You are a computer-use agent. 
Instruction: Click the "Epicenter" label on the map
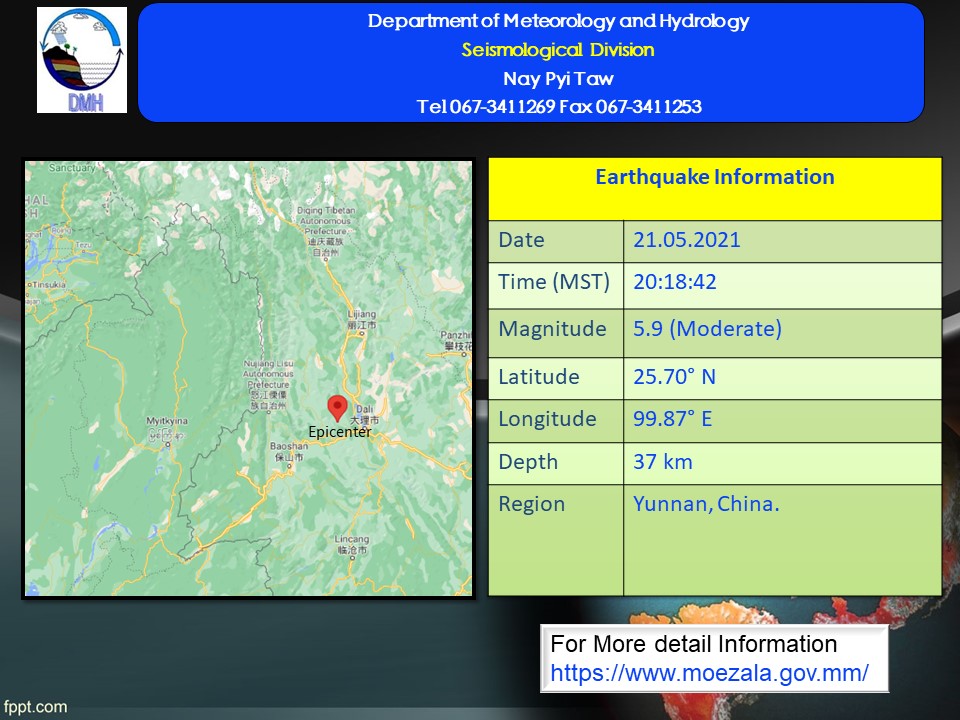click(340, 432)
